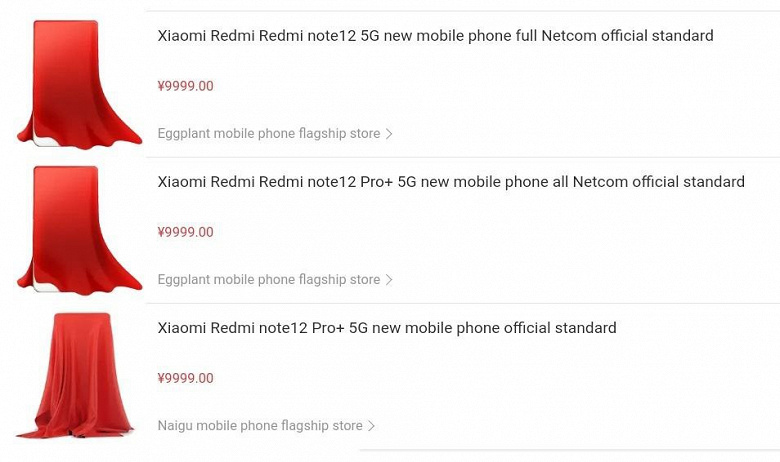Visit the Eggplant store under the Pro+ all Netcom listing

268,280
